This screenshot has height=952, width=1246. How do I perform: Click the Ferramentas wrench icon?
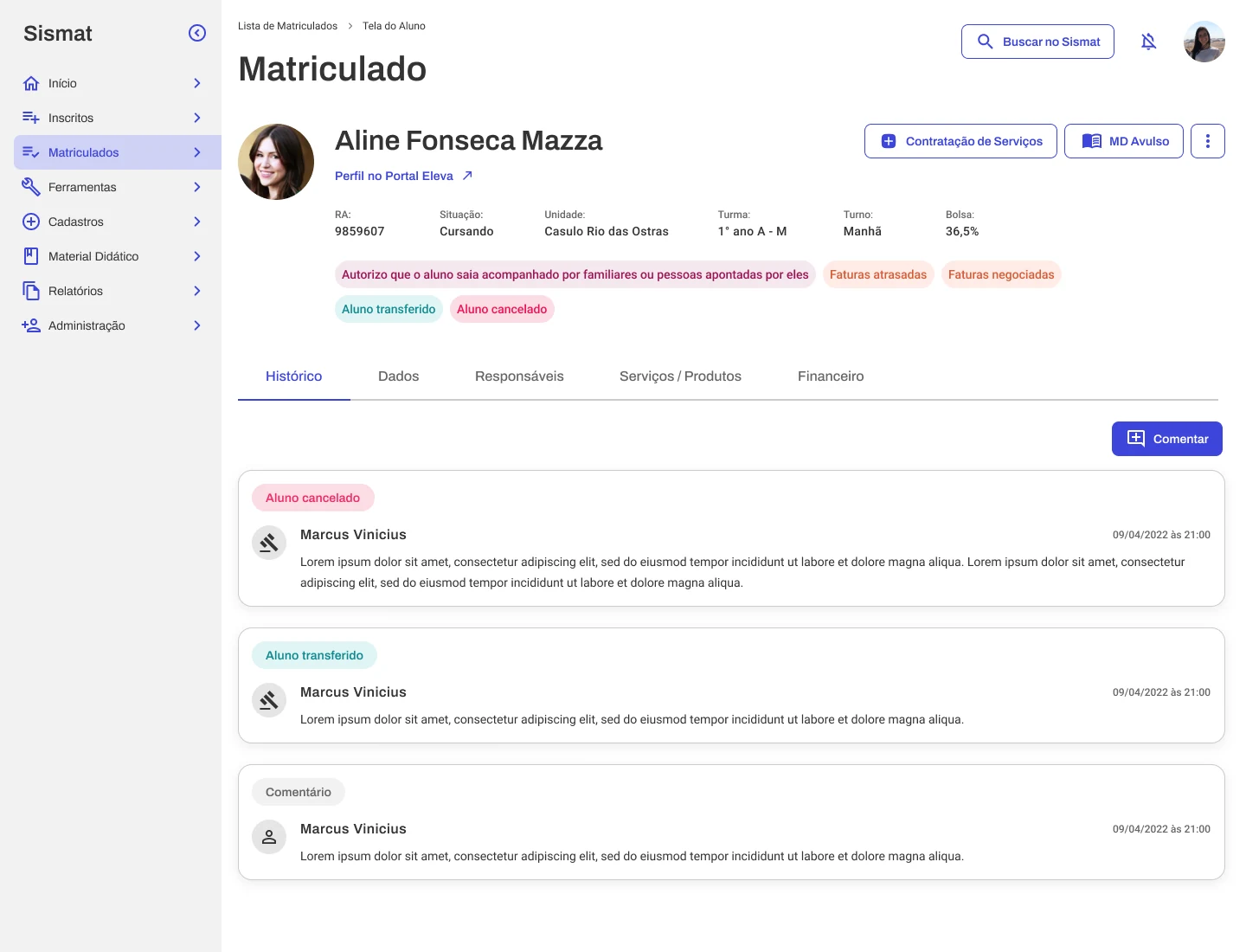pos(31,187)
